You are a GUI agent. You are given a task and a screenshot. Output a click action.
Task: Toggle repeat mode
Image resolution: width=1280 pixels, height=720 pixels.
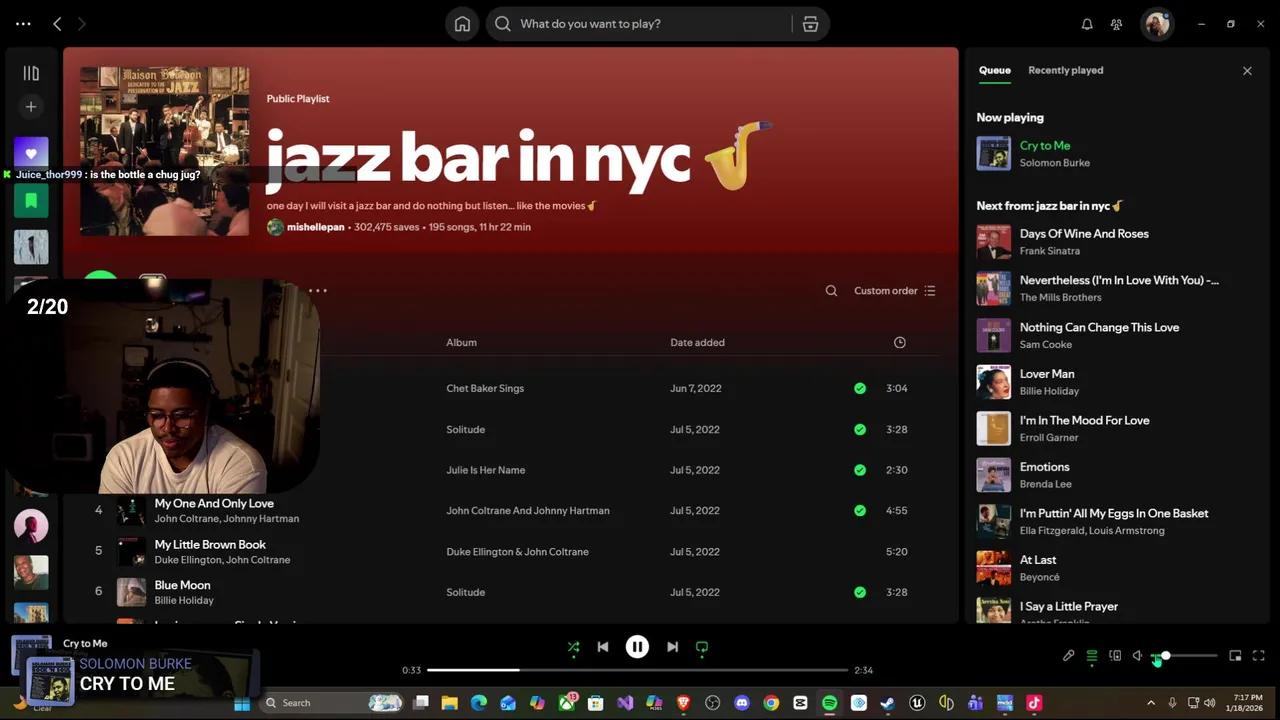click(702, 647)
